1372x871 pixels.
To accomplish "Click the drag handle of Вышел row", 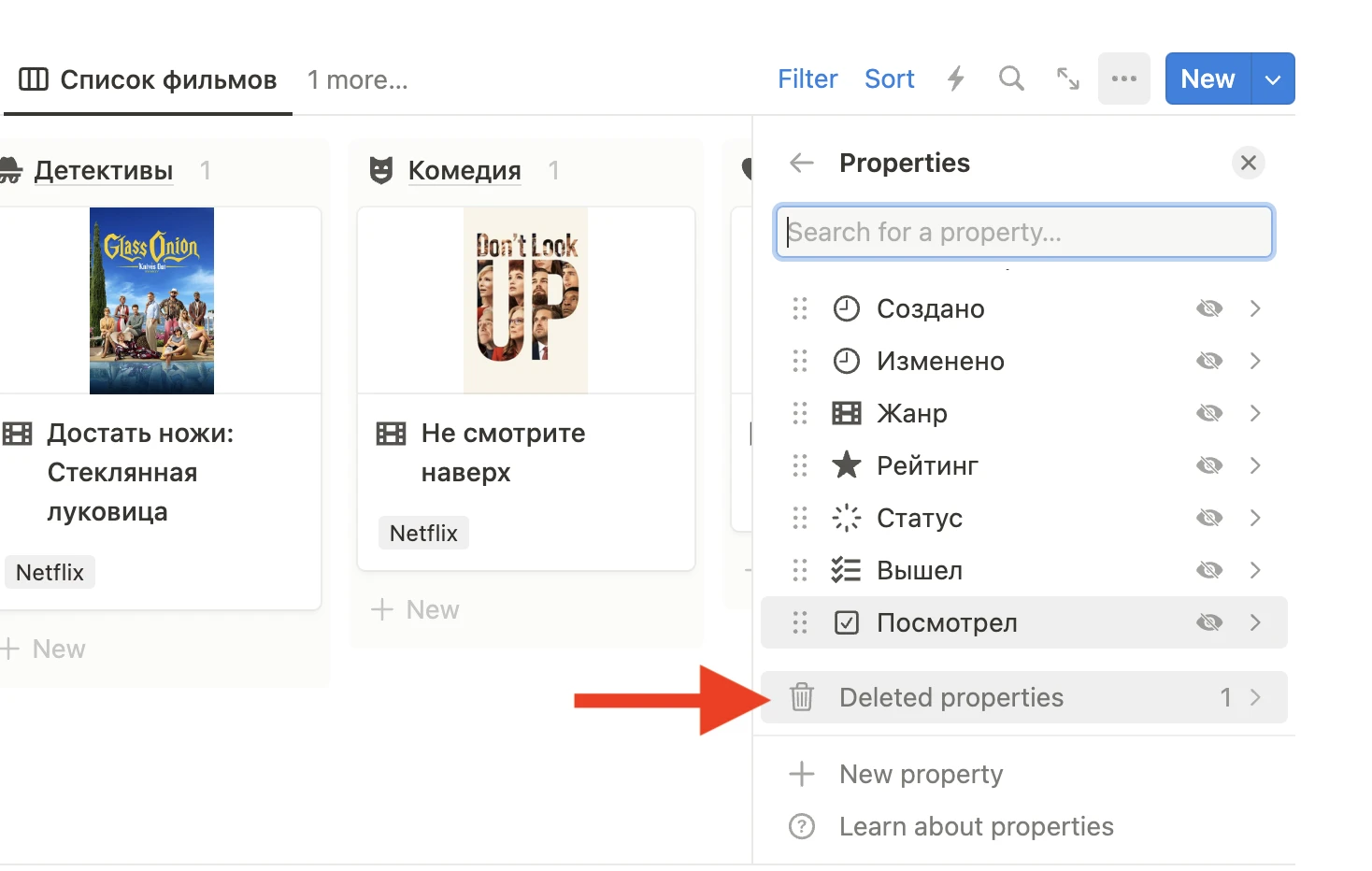I will tap(799, 570).
